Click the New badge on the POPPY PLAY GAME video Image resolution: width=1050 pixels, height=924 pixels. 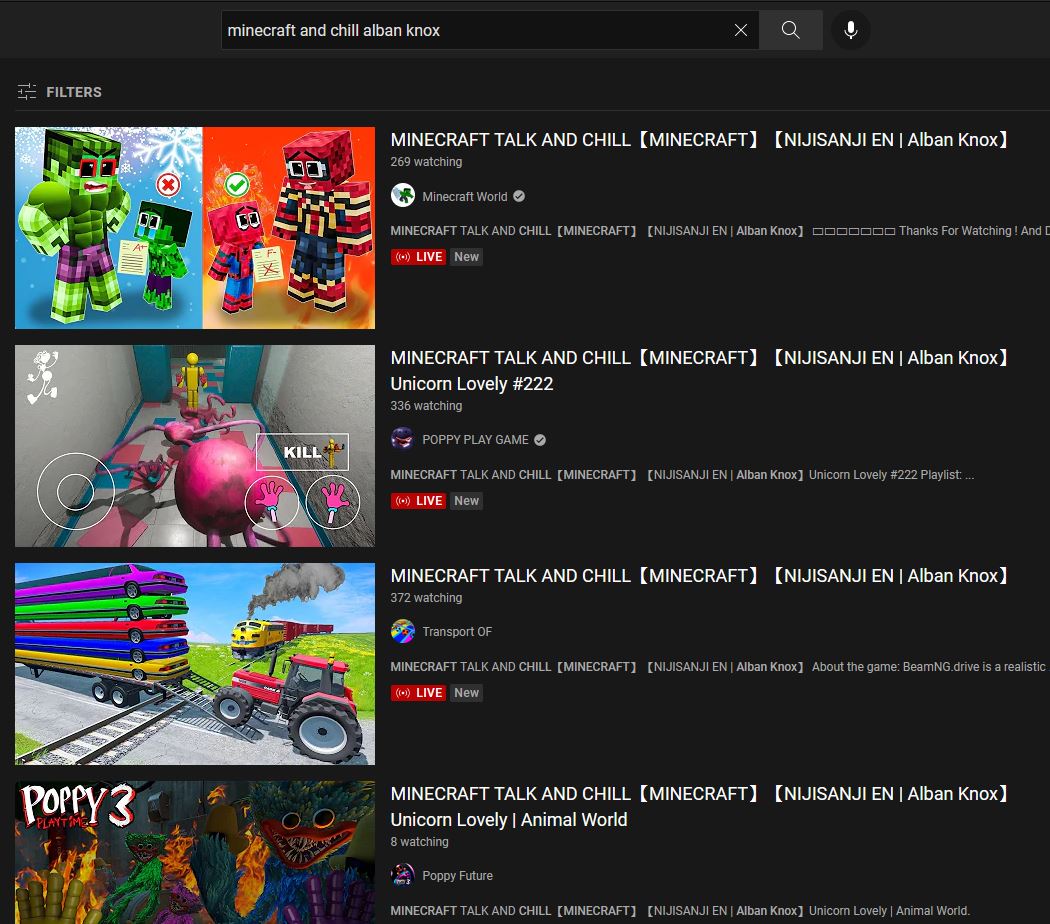pyautogui.click(x=466, y=500)
